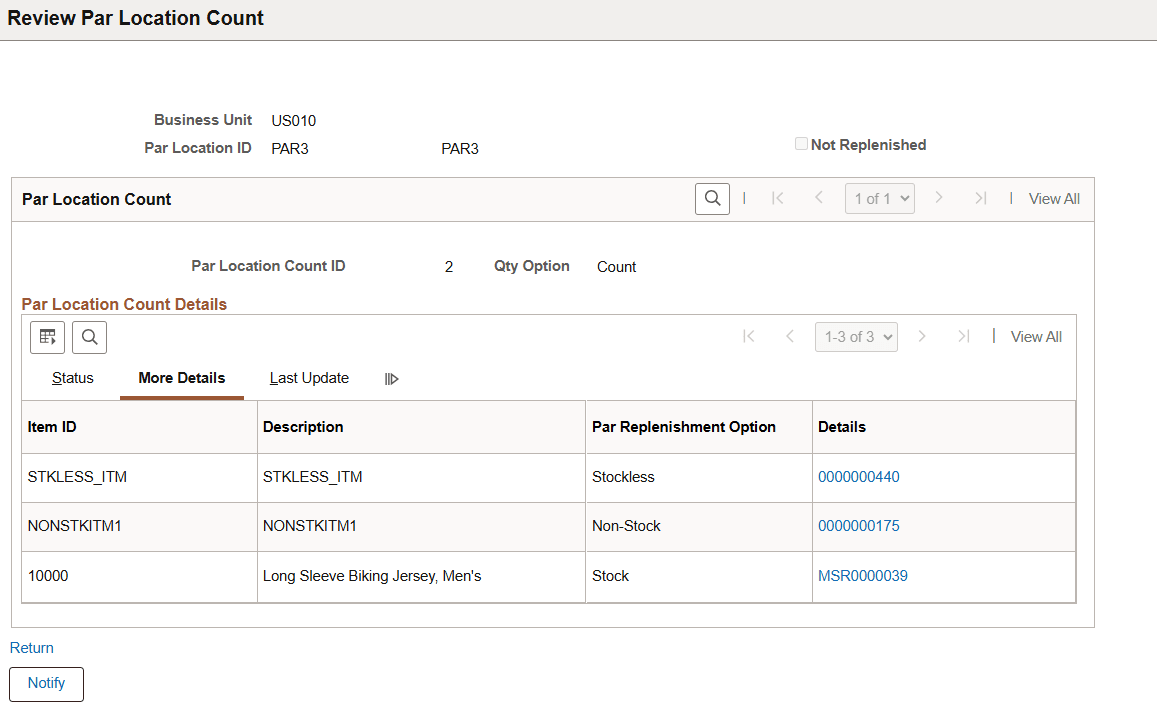The image size is (1157, 714).
Task: Click the next rows navigation arrow
Action: click(921, 336)
